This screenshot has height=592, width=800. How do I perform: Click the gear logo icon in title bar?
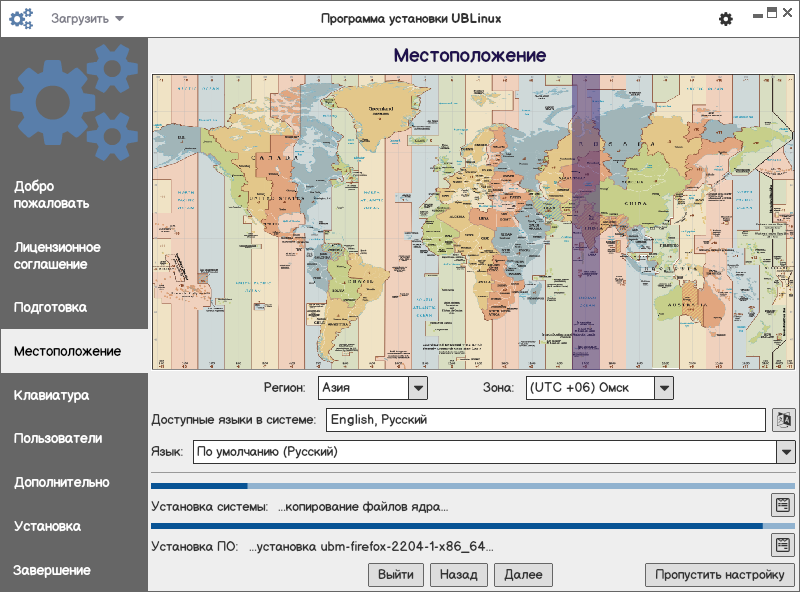[x=21, y=19]
